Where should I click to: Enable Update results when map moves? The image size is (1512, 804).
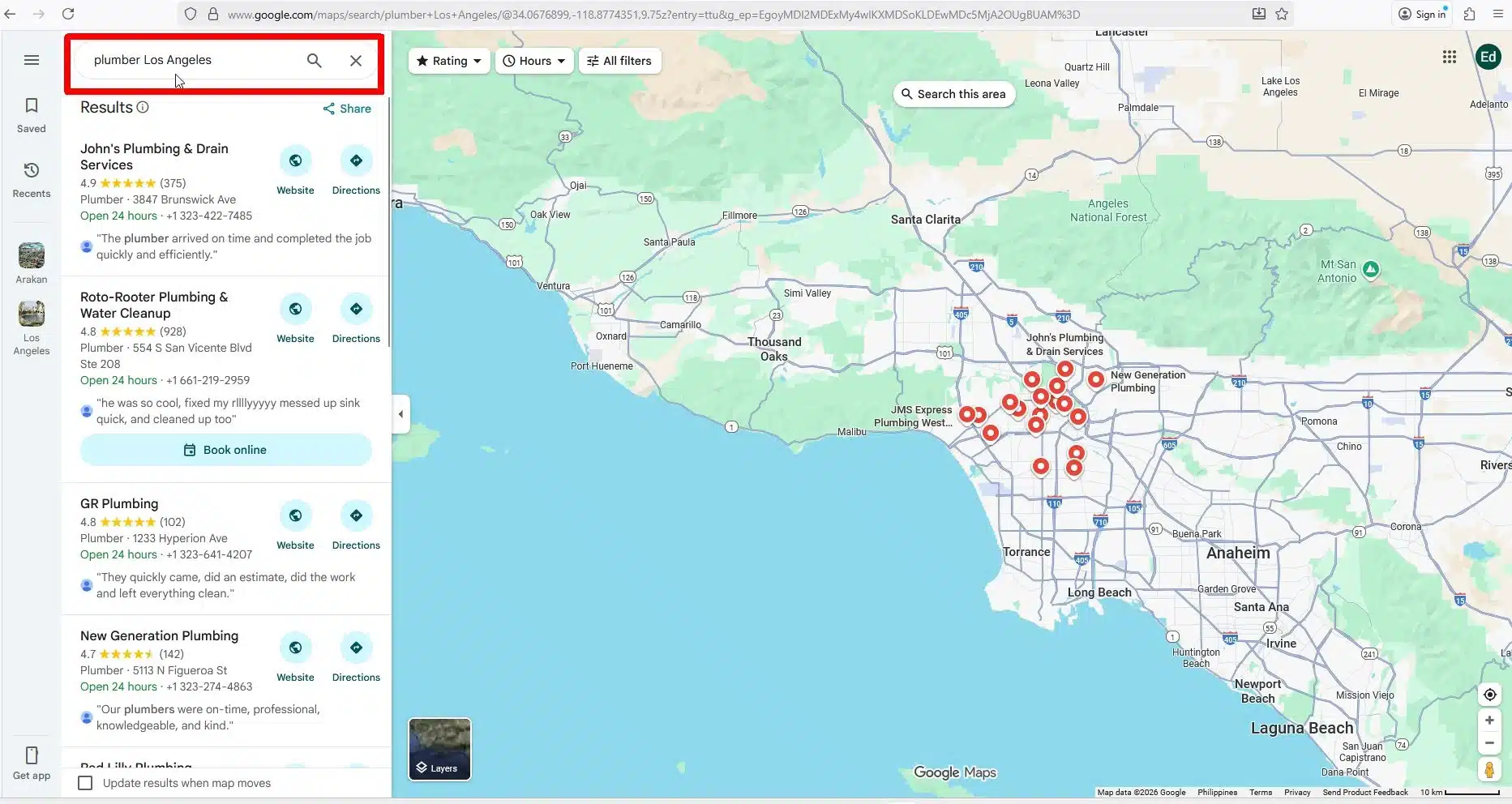click(85, 783)
